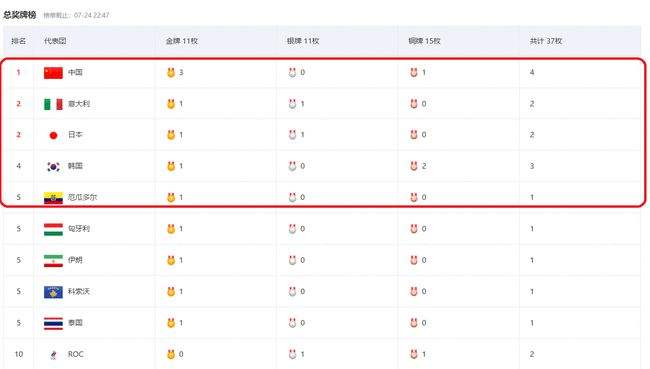Click the Italy flag icon
Viewport: 650px width, 369px height.
[53, 104]
